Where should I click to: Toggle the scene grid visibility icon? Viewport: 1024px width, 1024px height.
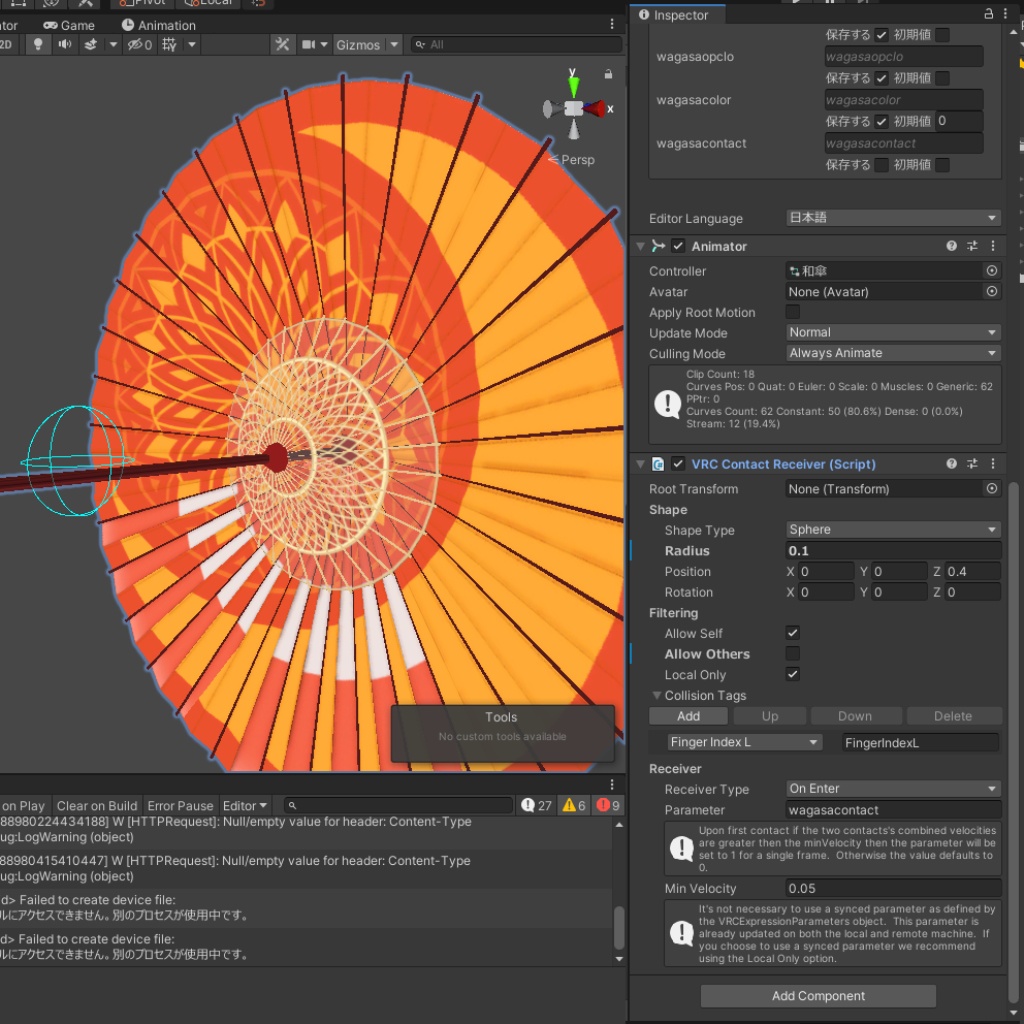(x=169, y=45)
